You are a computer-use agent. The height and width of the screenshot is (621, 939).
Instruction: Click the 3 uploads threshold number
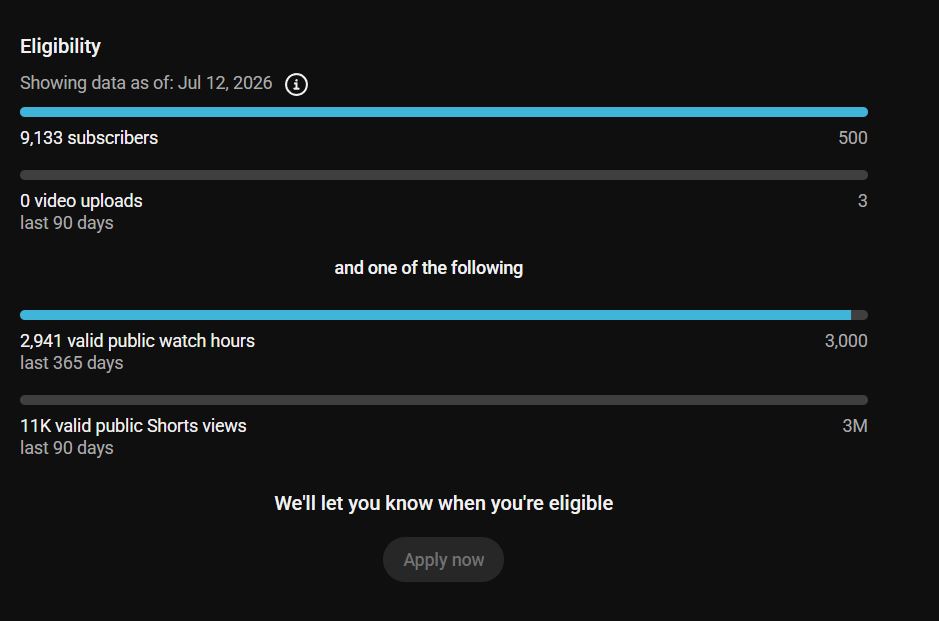[x=862, y=201]
